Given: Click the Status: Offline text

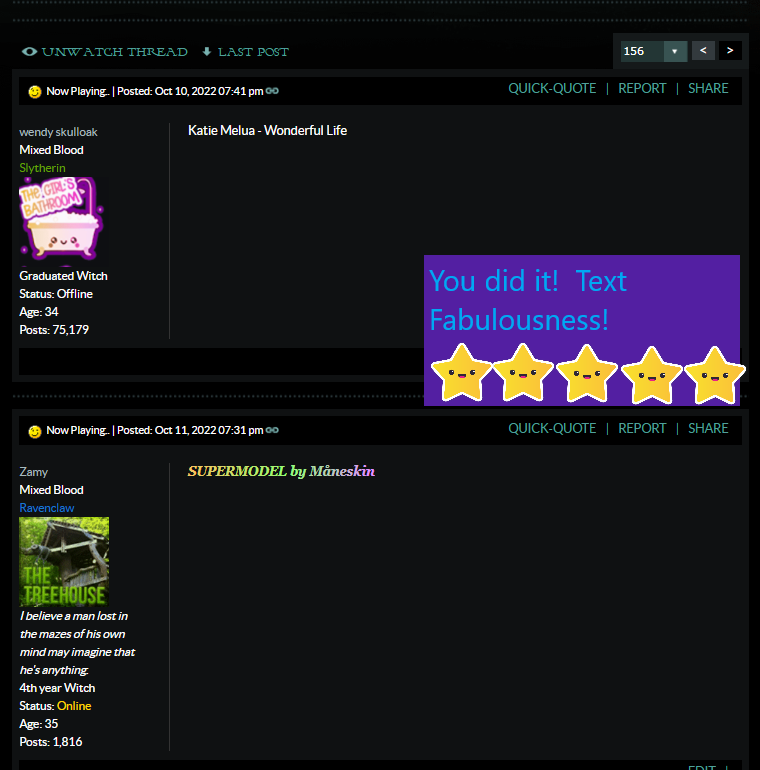Looking at the screenshot, I should point(56,294).
